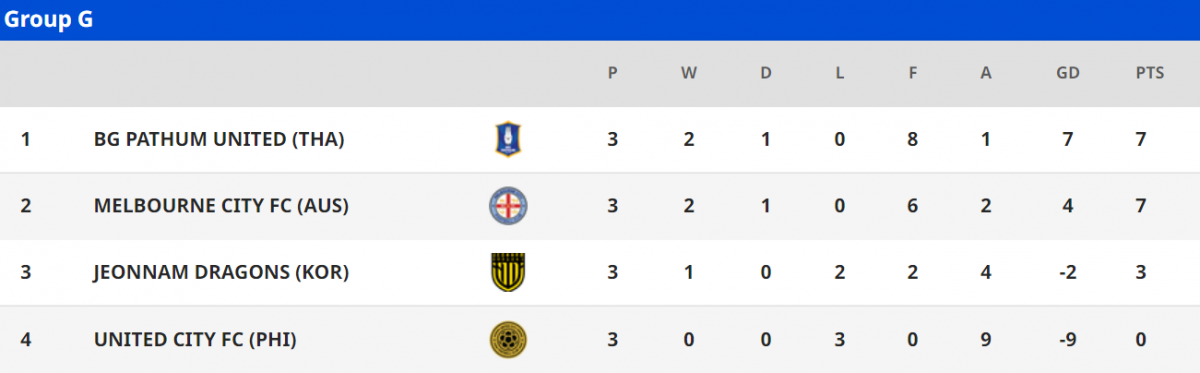
Task: Click the United City FC club crest
Action: (508, 339)
